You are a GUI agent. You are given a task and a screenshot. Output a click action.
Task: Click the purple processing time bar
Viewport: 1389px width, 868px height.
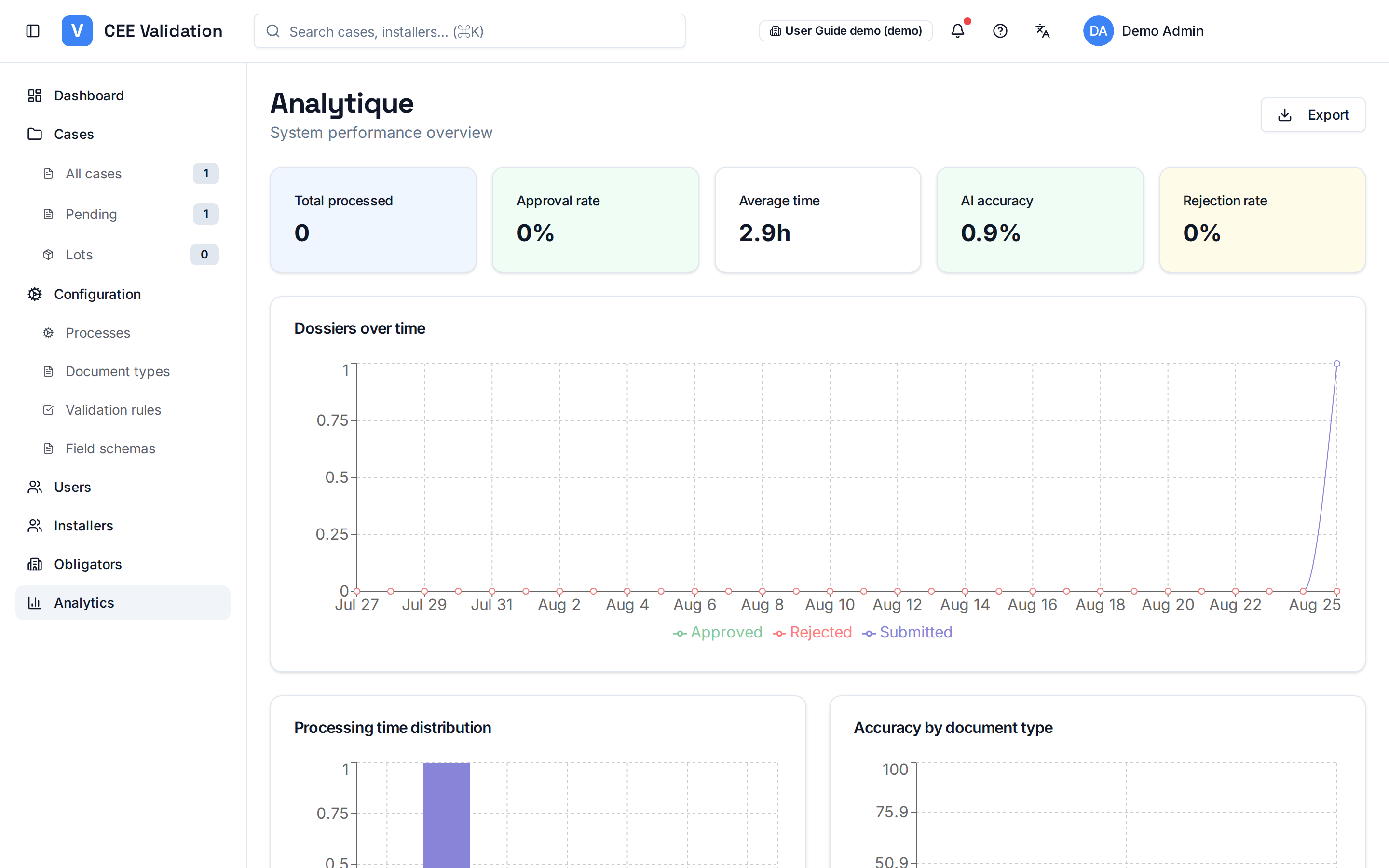[447, 815]
